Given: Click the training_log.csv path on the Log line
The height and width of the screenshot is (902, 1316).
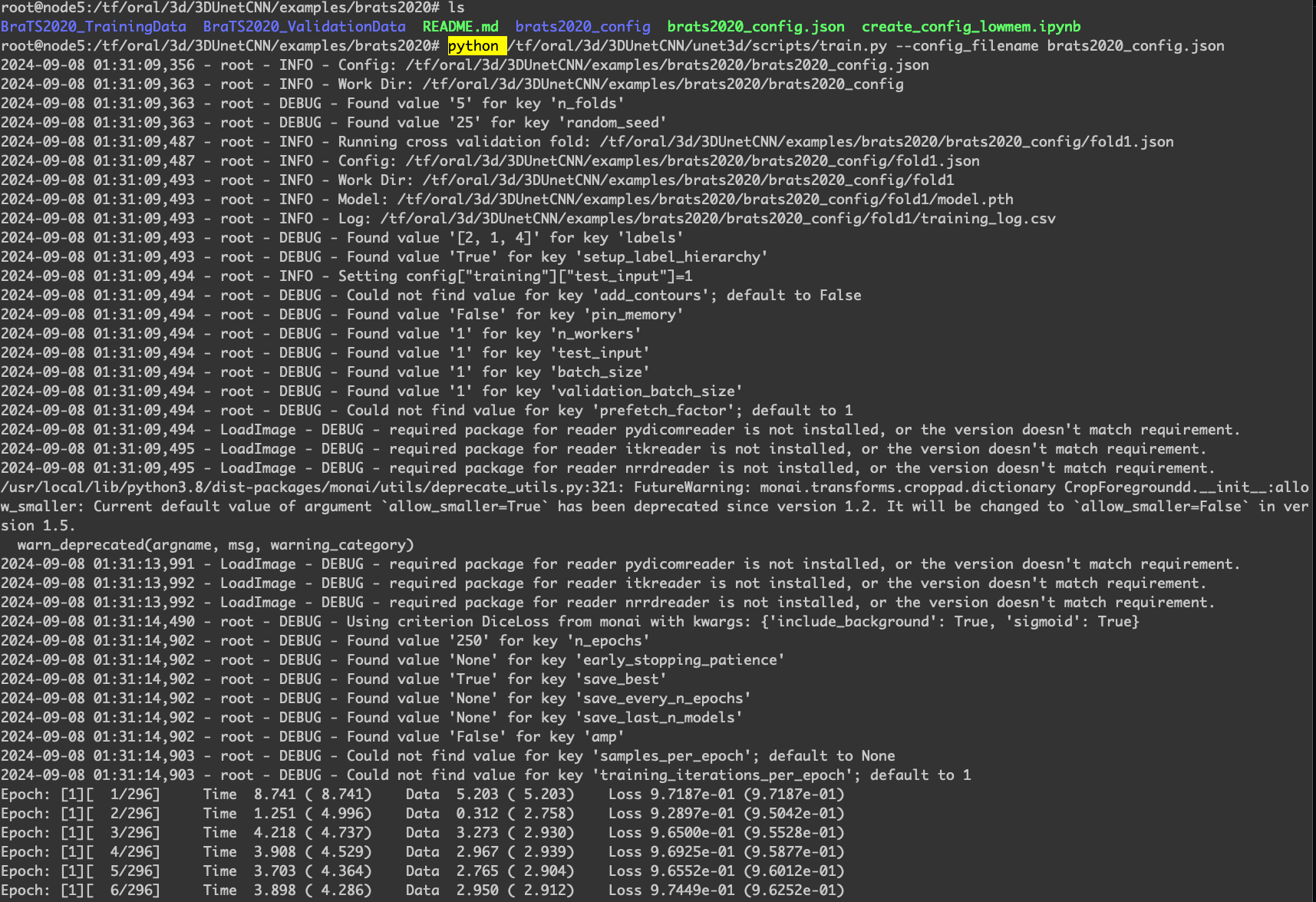Looking at the screenshot, I should point(718,219).
